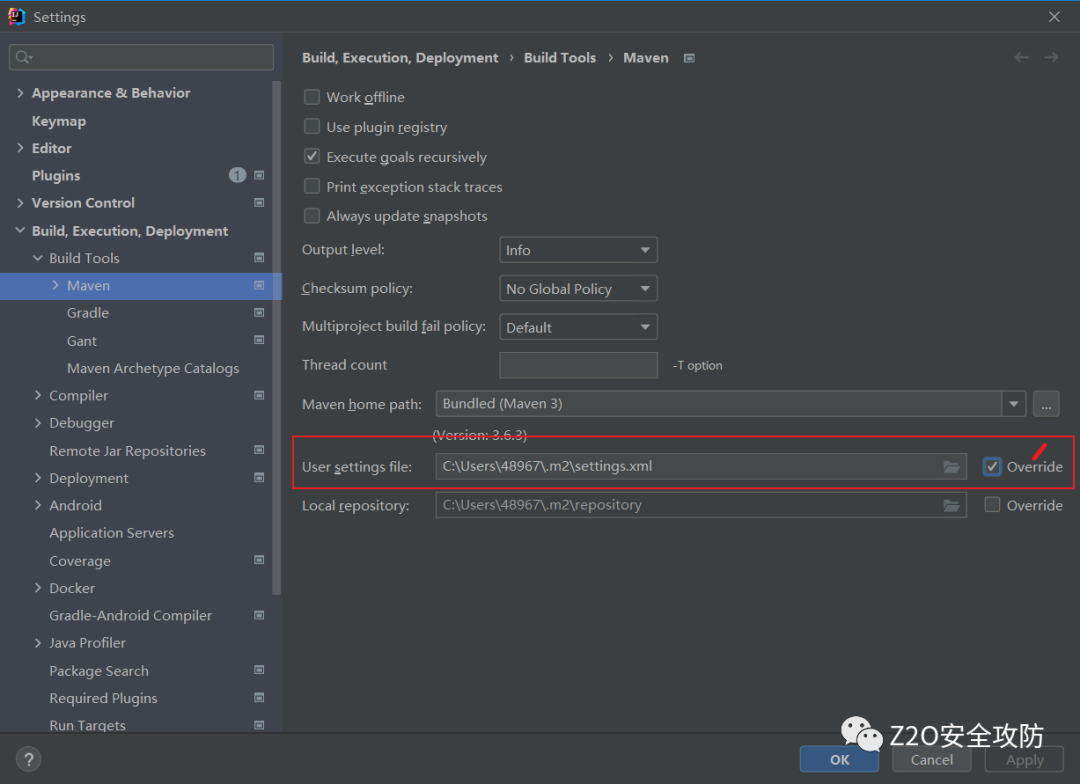
Task: Enable Print exception stack traces
Action: [x=312, y=187]
